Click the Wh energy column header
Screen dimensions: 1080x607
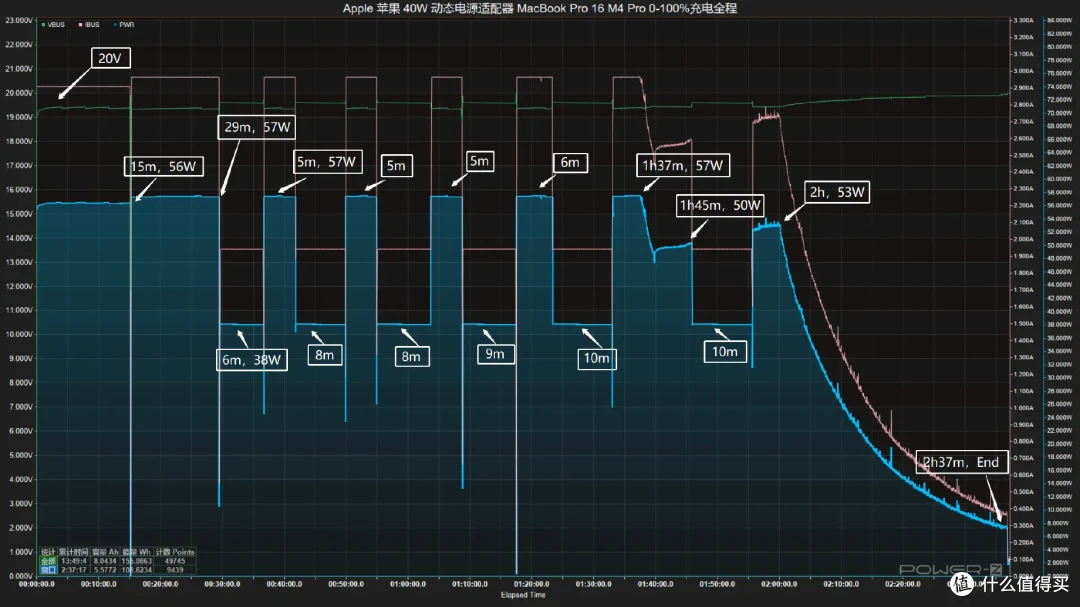pyautogui.click(x=136, y=553)
